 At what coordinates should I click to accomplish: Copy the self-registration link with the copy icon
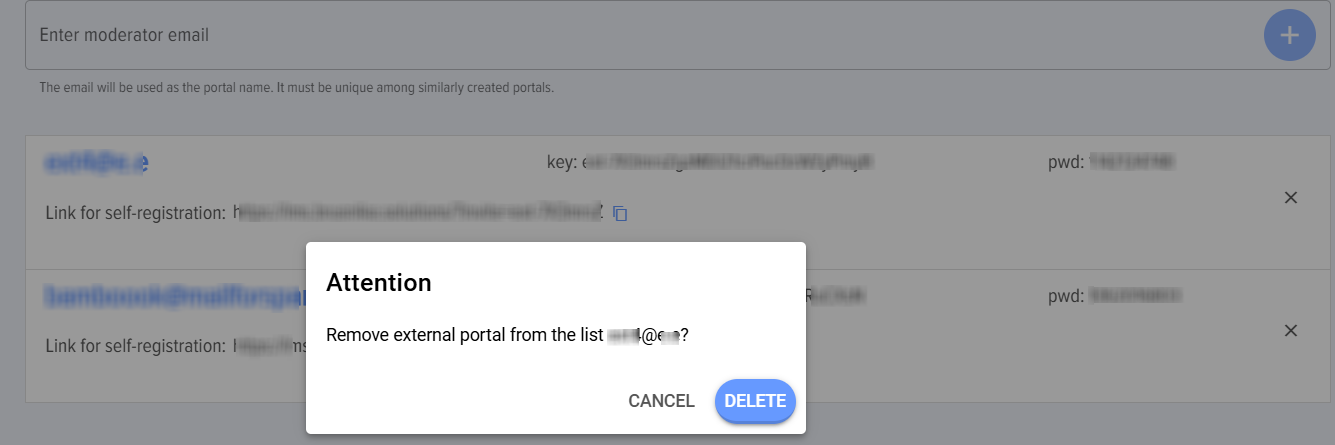click(x=620, y=213)
